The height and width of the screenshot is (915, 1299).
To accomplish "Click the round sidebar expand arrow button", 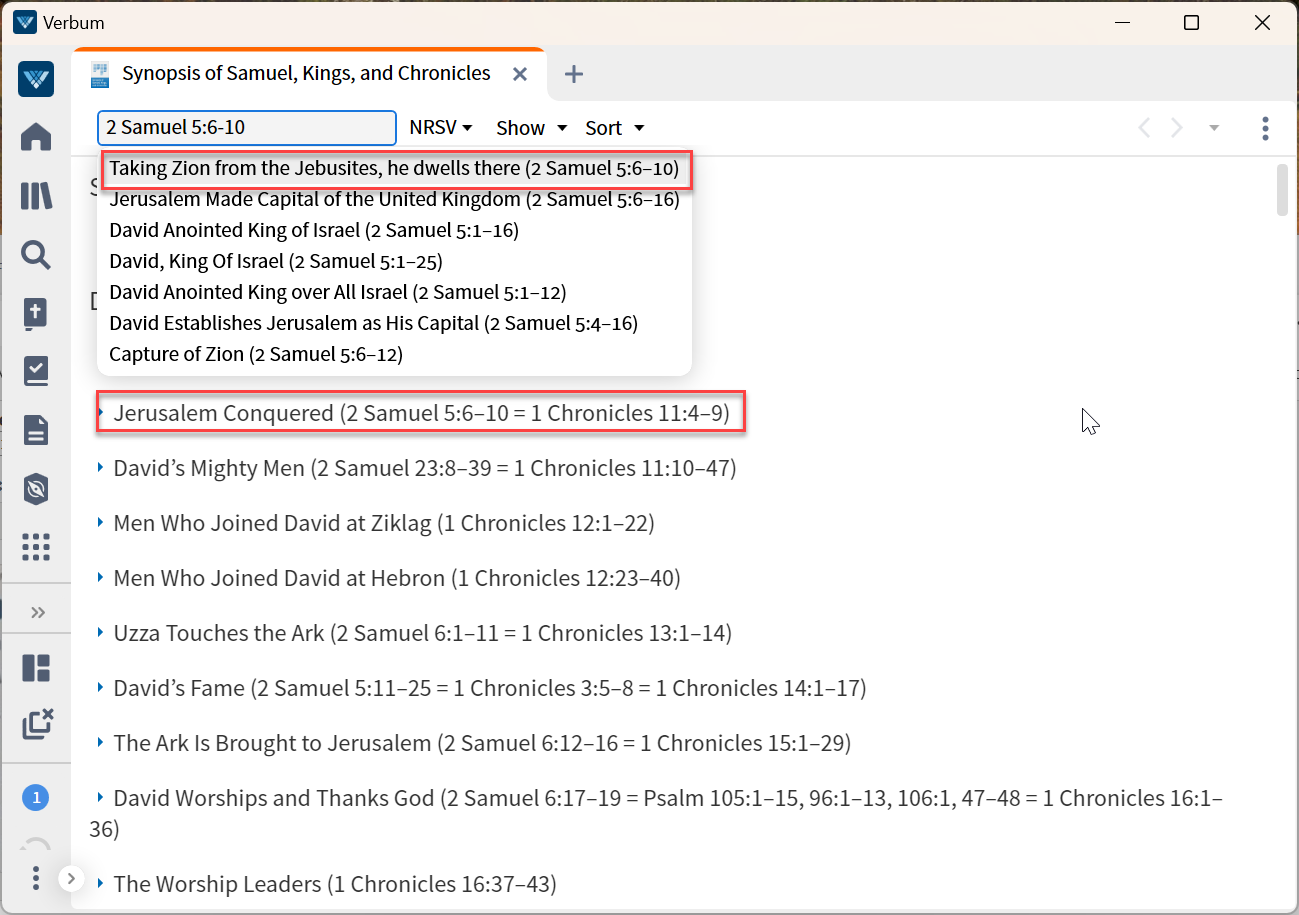I will [x=71, y=879].
